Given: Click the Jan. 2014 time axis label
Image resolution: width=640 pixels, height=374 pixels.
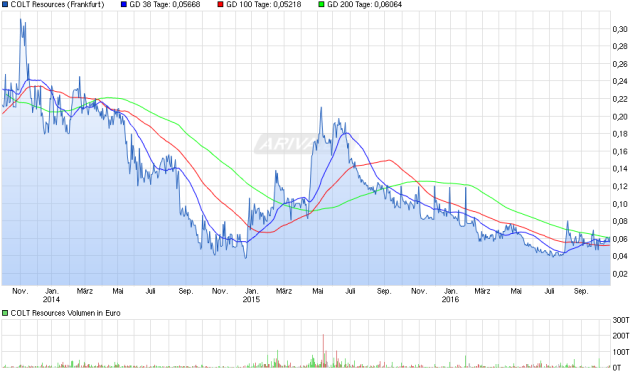Looking at the screenshot, I should [52, 295].
